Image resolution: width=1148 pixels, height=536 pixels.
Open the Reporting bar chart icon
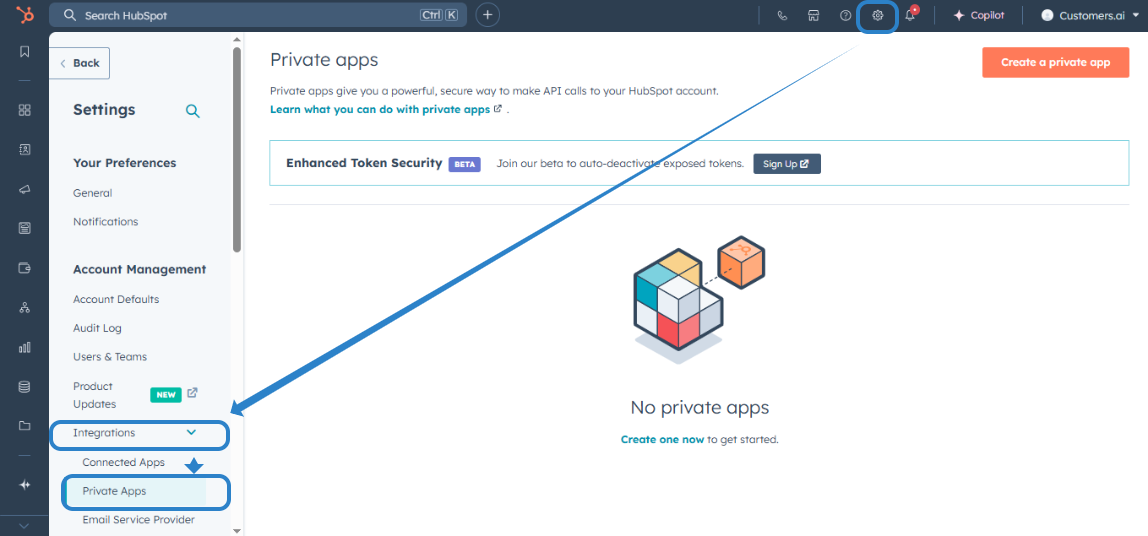(x=24, y=347)
